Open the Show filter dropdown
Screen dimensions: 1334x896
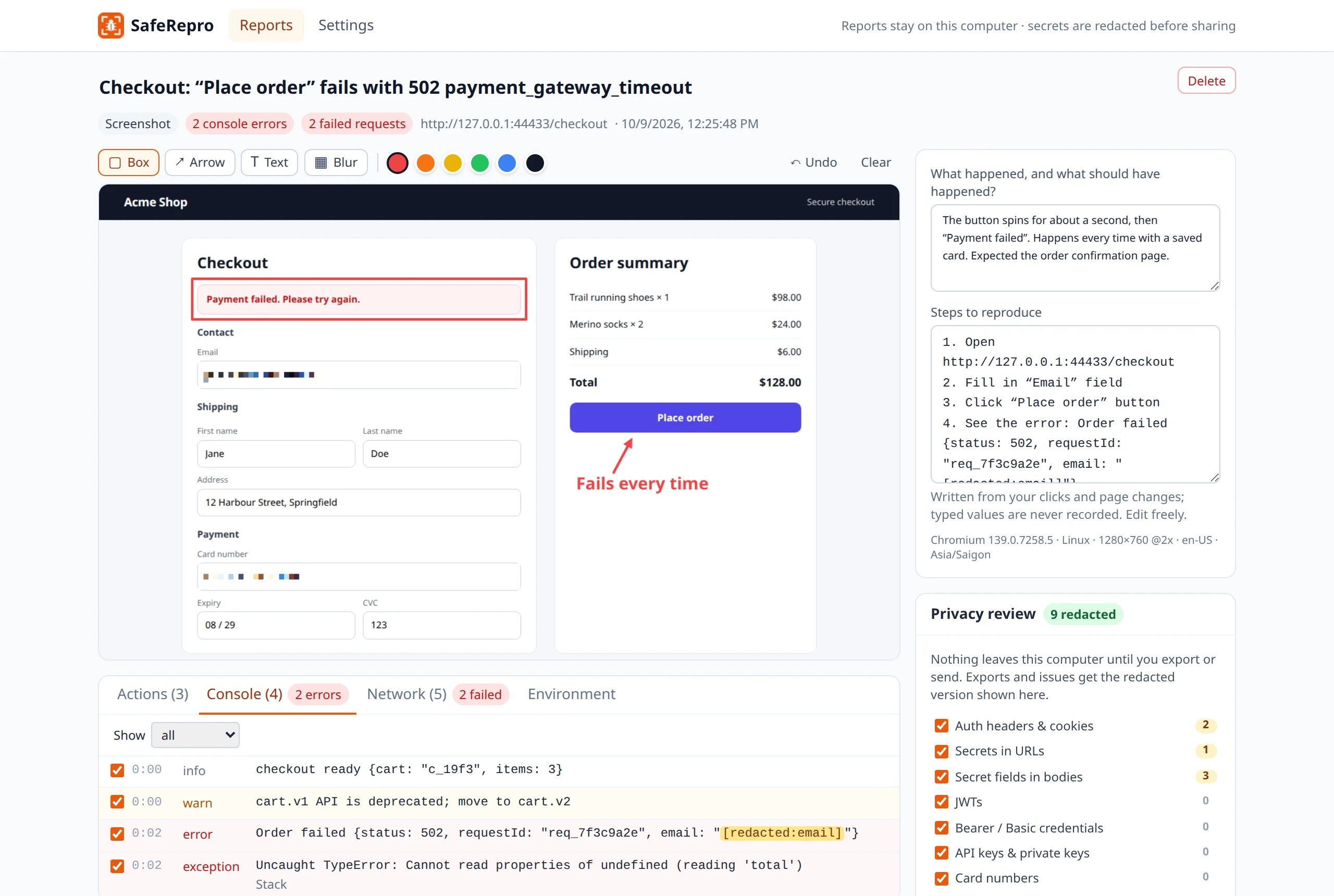pyautogui.click(x=195, y=735)
